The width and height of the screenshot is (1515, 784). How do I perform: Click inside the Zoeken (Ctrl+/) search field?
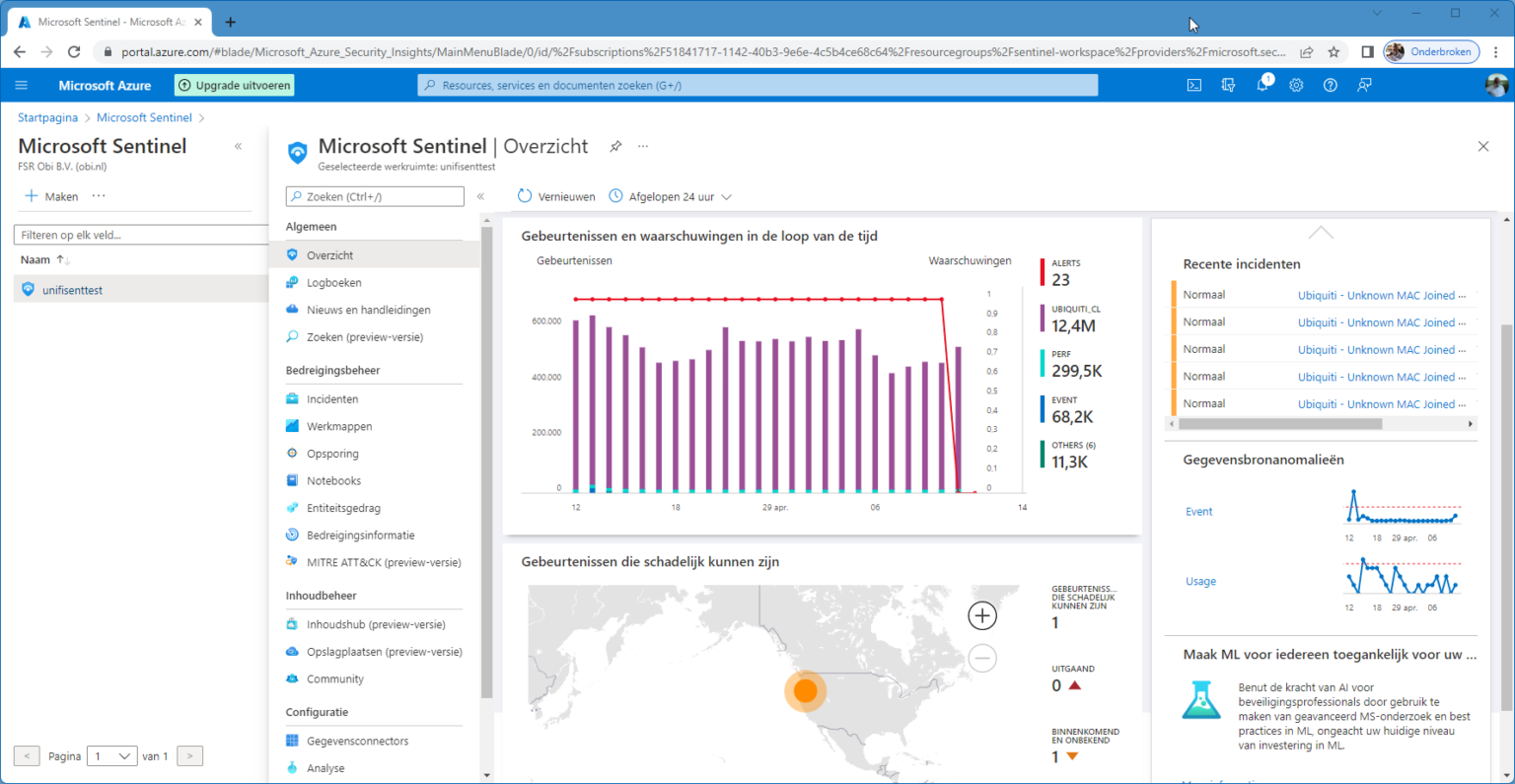click(375, 196)
